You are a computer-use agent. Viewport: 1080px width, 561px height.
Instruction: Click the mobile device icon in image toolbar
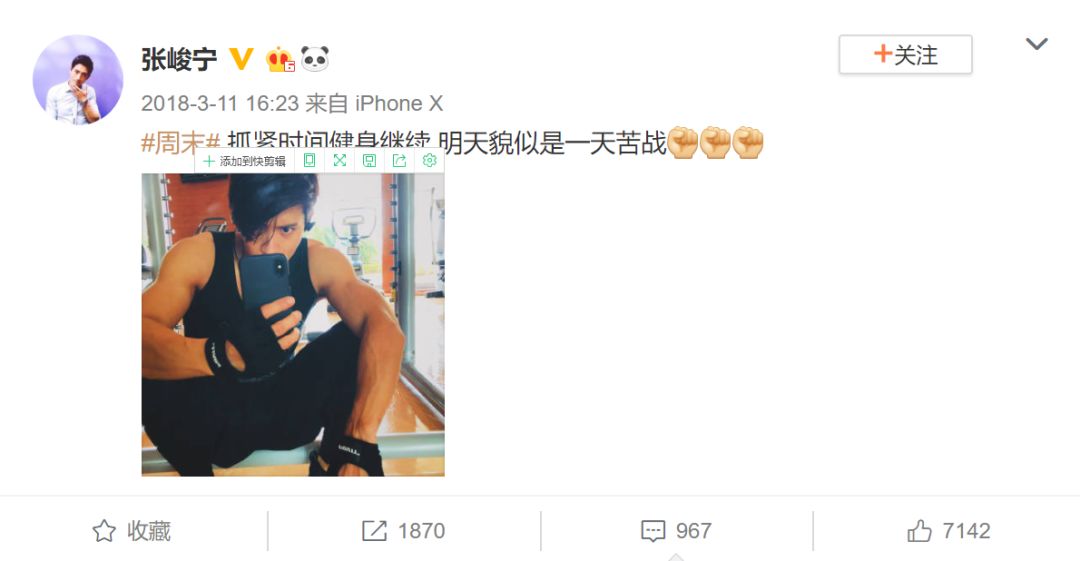point(309,161)
